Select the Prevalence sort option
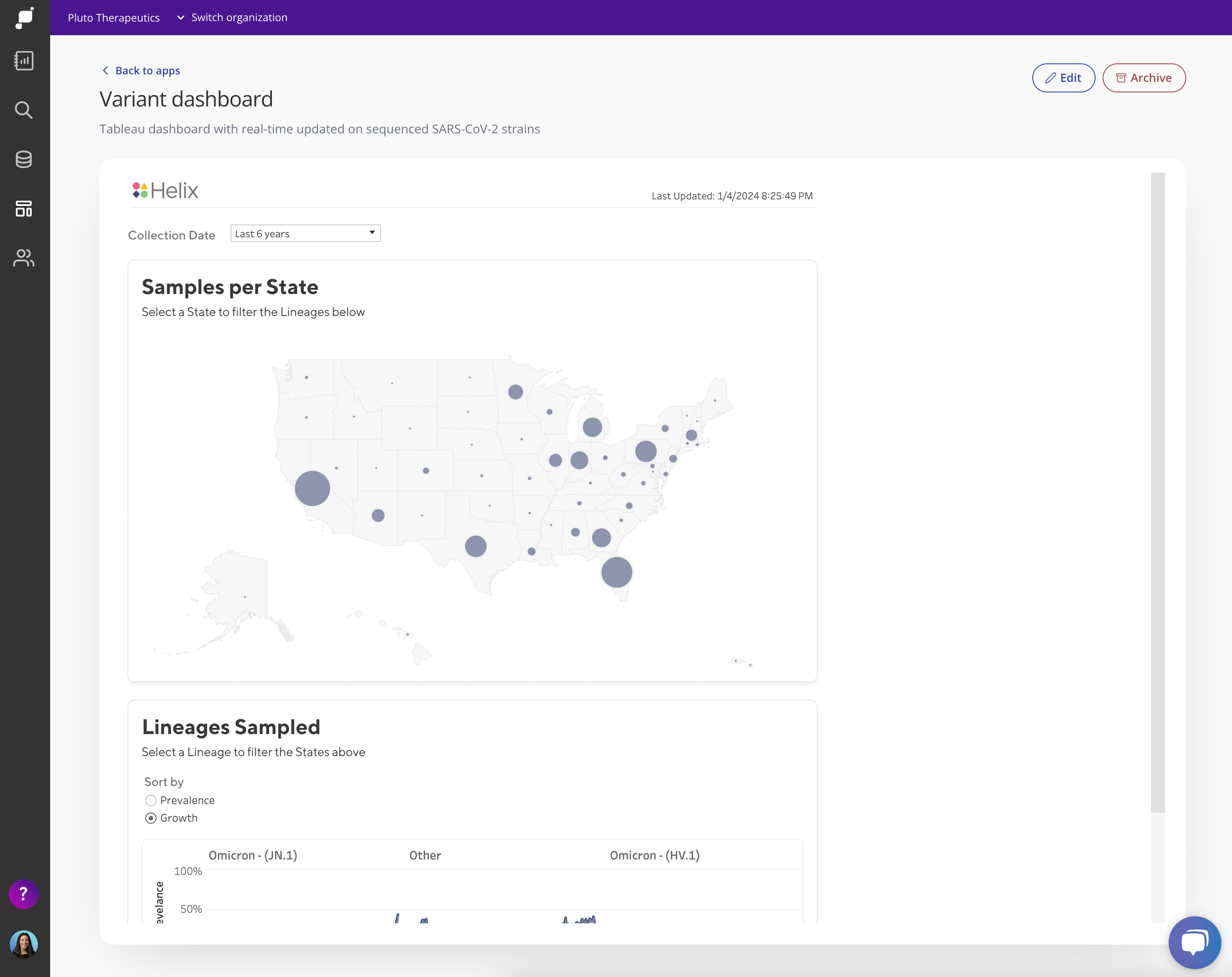Viewport: 1232px width, 977px height. click(x=151, y=801)
